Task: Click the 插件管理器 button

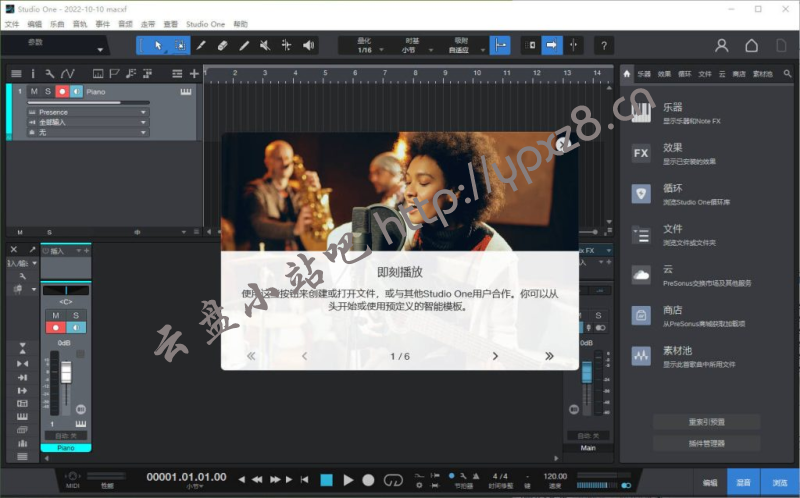Action: [x=707, y=443]
